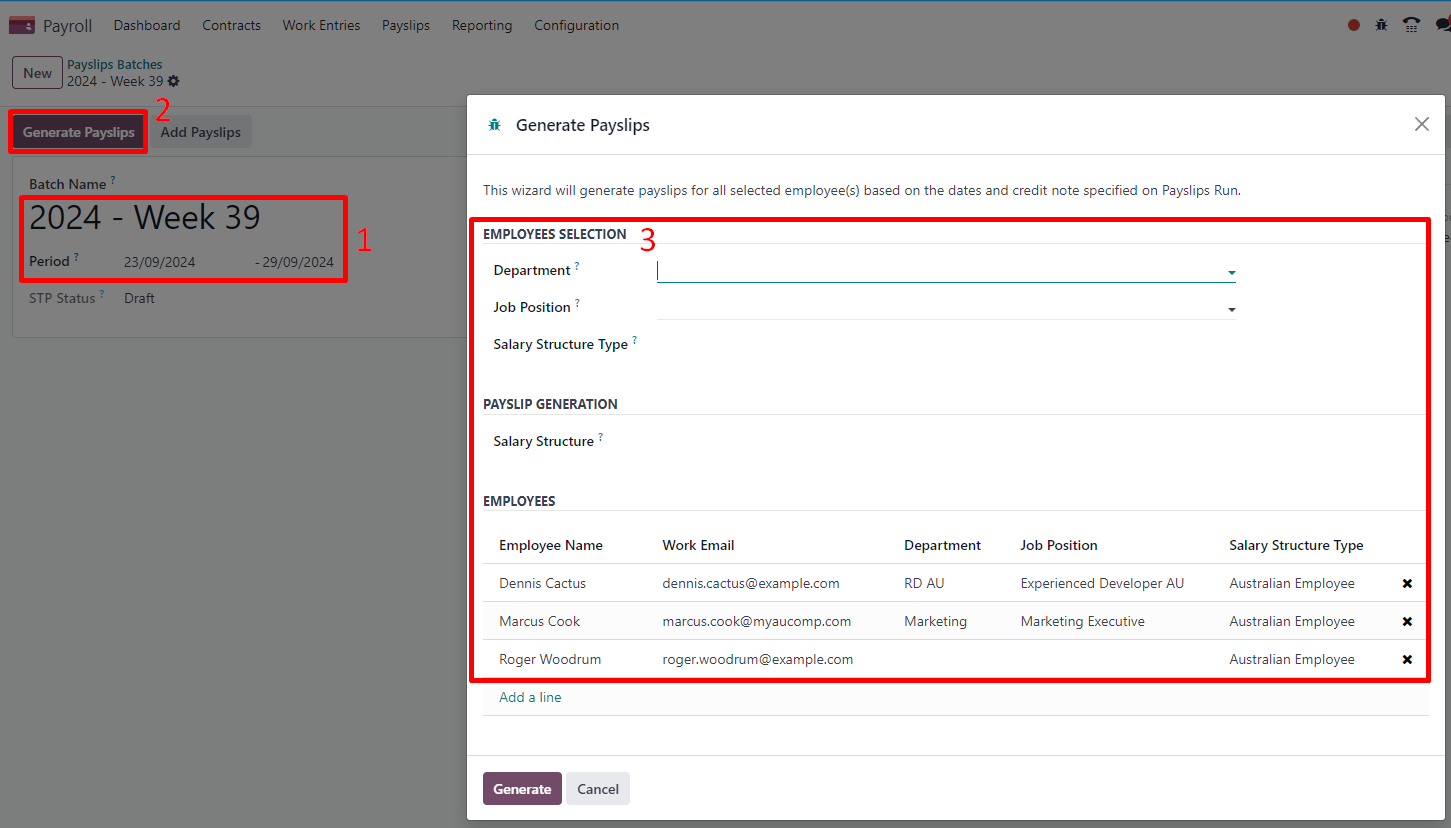Click the bug icon beside Generate Payslips dialog title
The height and width of the screenshot is (828, 1451).
[x=494, y=124]
